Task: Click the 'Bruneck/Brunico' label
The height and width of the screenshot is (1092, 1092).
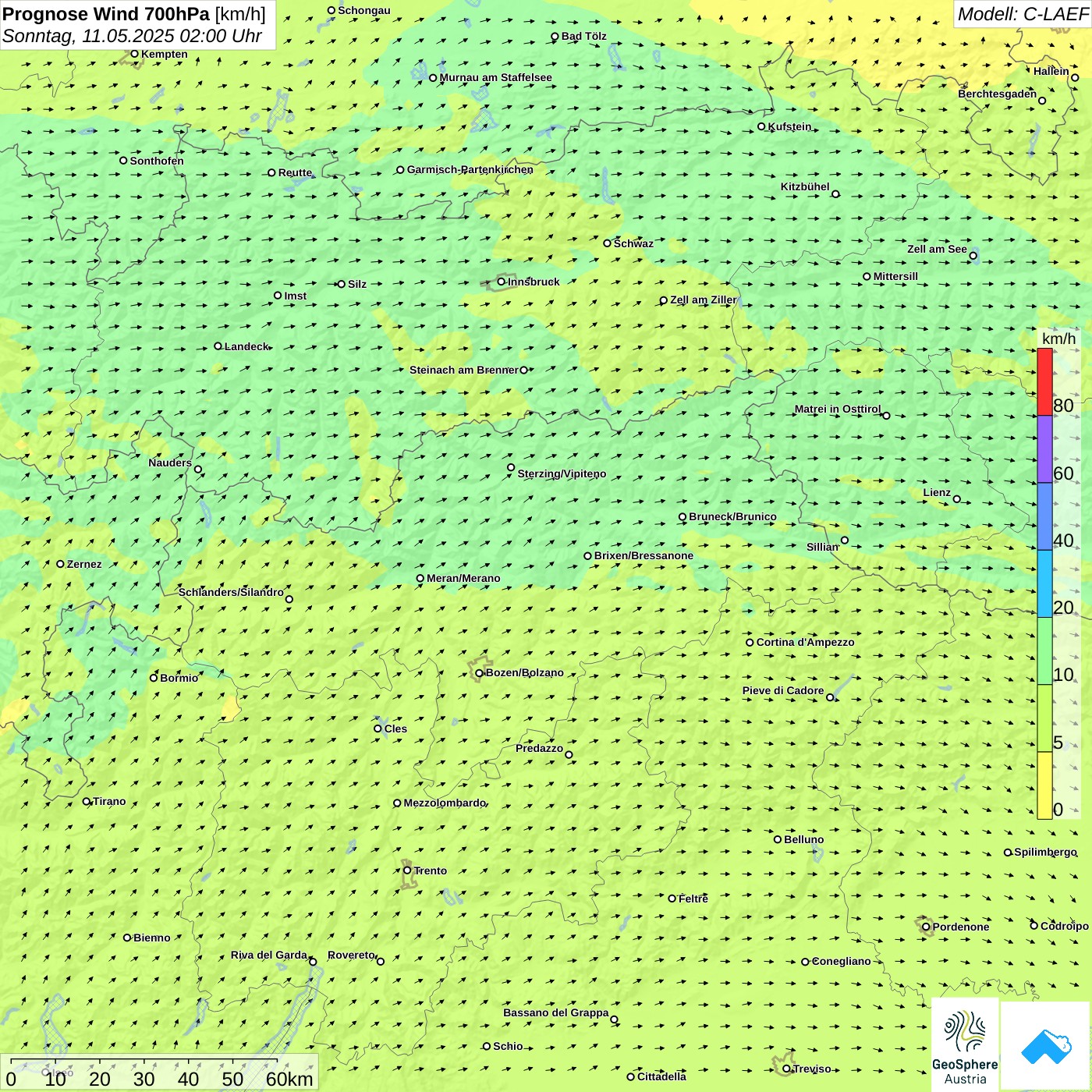Action: (732, 516)
